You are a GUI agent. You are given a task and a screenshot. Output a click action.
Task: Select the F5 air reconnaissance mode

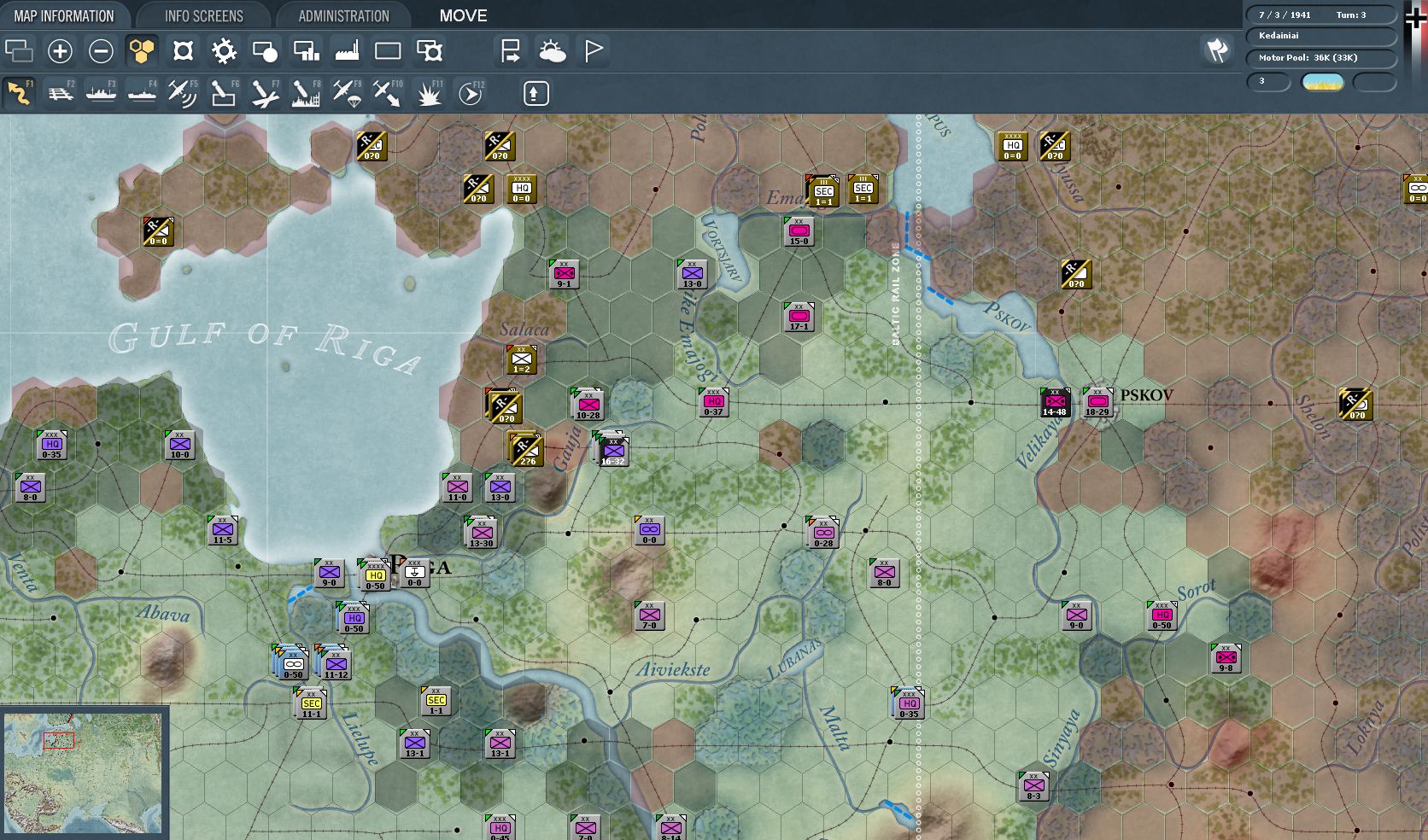pyautogui.click(x=183, y=93)
